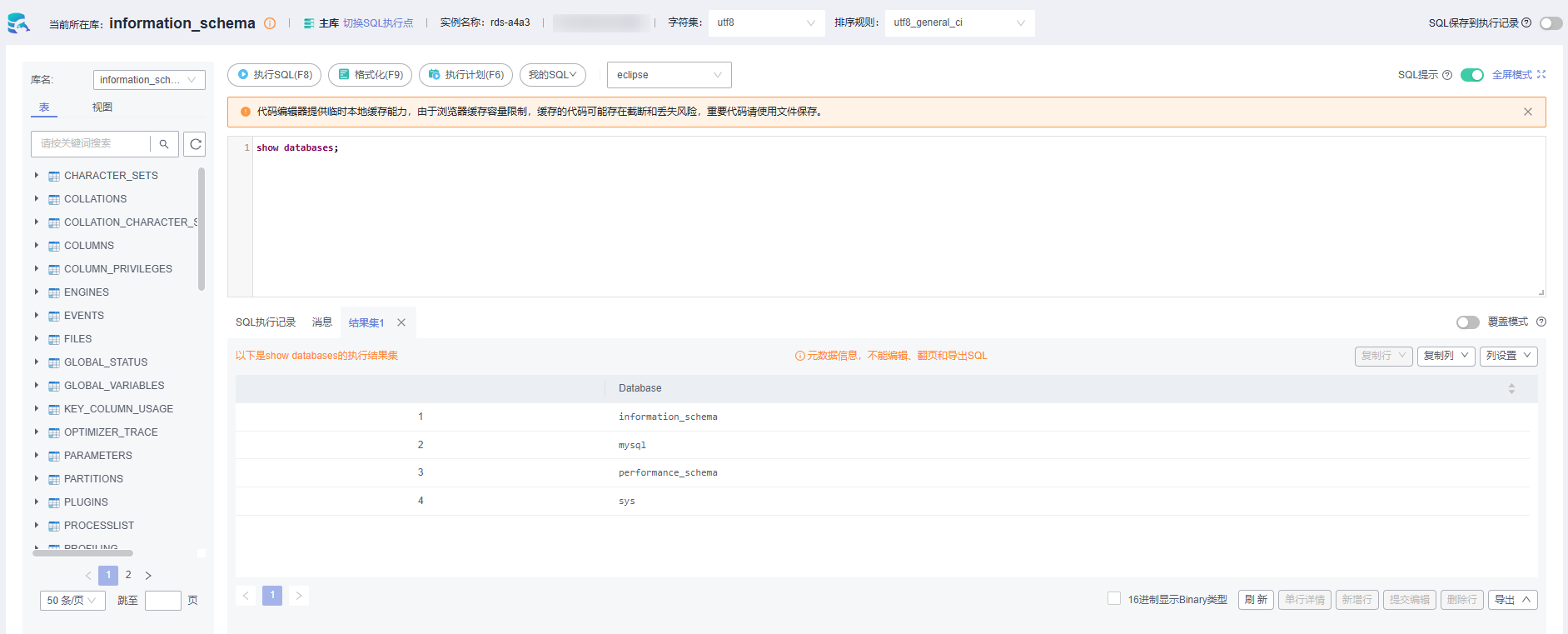This screenshot has width=1568, height=634.
Task: Click the search magnifier icon in table search
Action: 164,144
